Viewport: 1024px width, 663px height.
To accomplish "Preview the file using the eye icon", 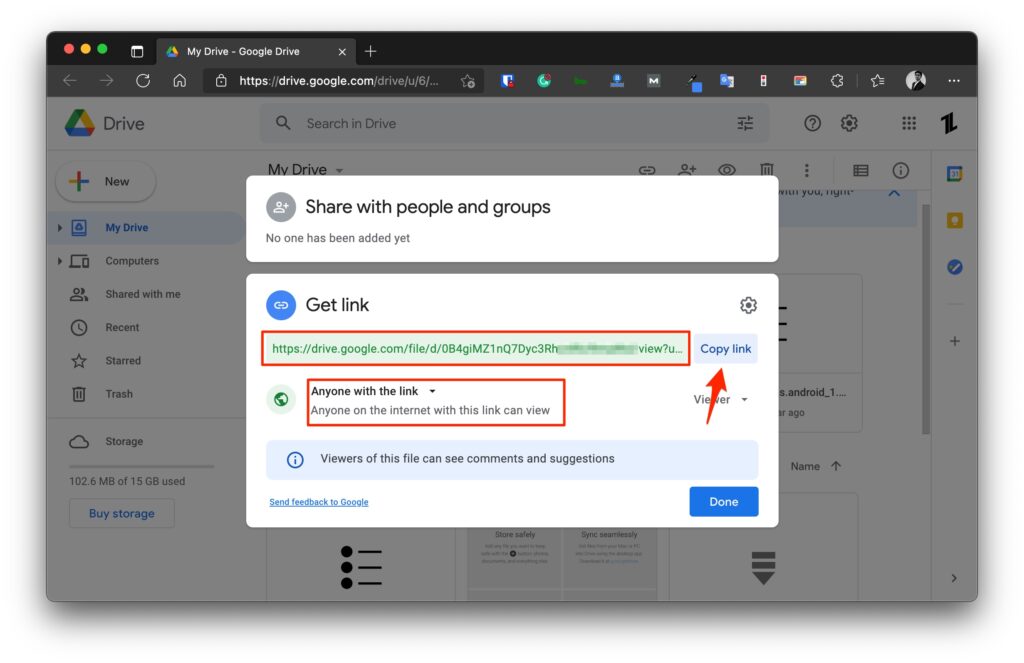I will coord(727,170).
